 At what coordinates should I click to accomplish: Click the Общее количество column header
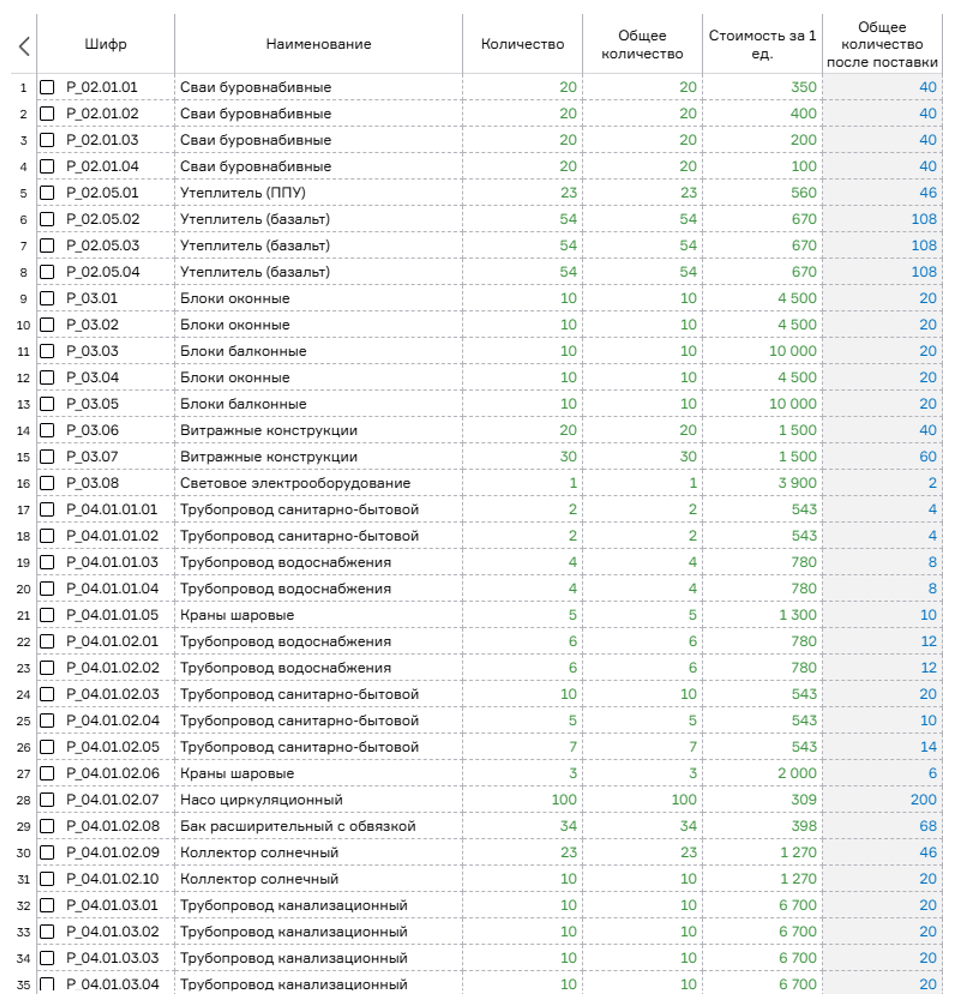tap(642, 44)
